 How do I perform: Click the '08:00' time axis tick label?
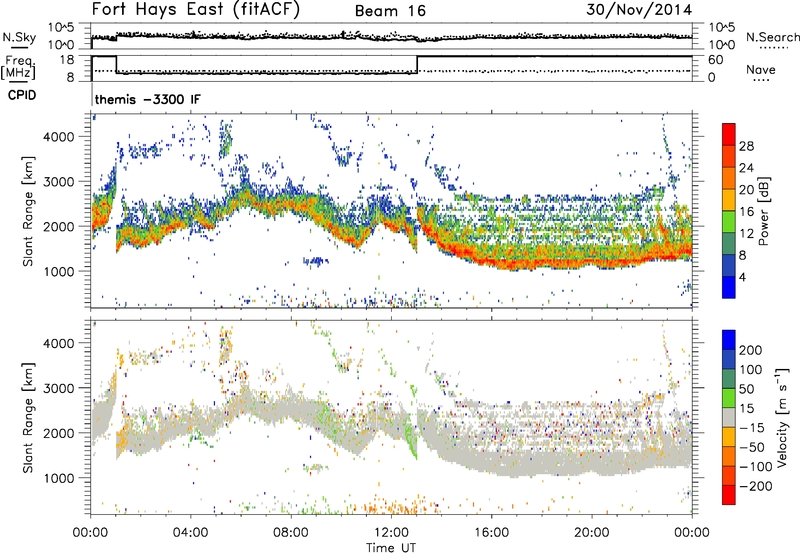point(291,533)
